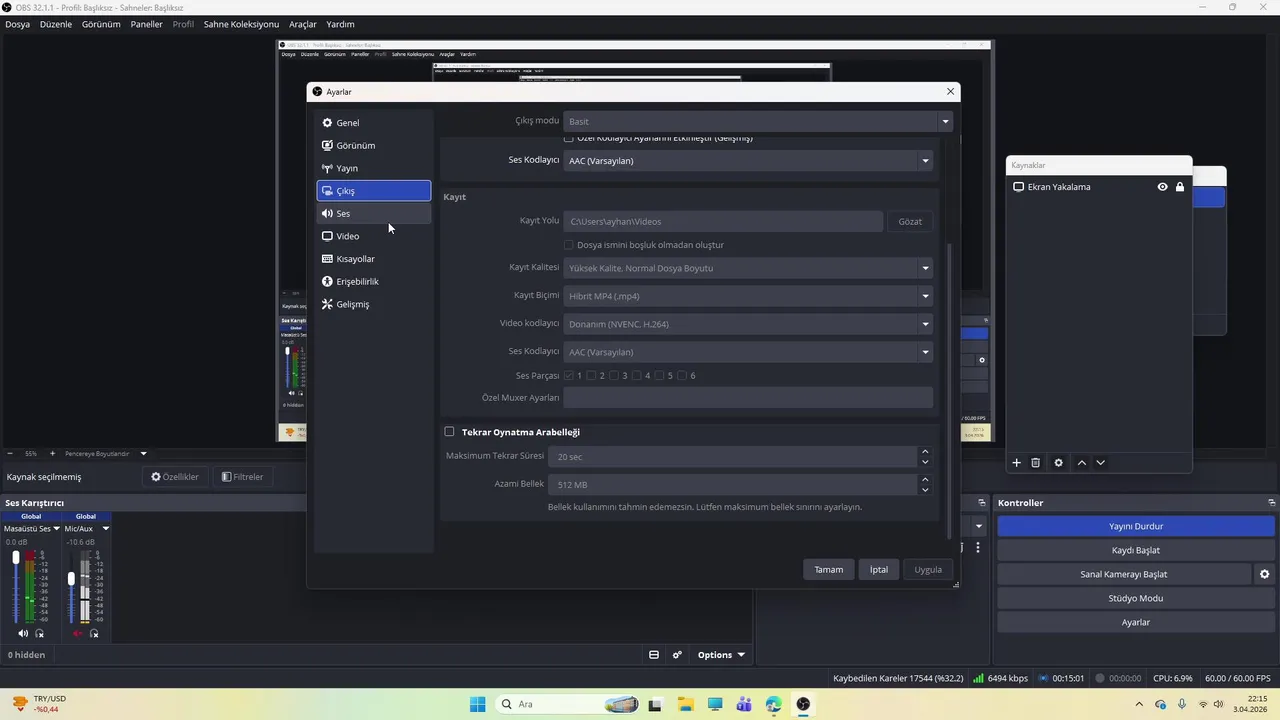Open File Explorer from the taskbar
This screenshot has width=1280, height=720.
[x=685, y=704]
